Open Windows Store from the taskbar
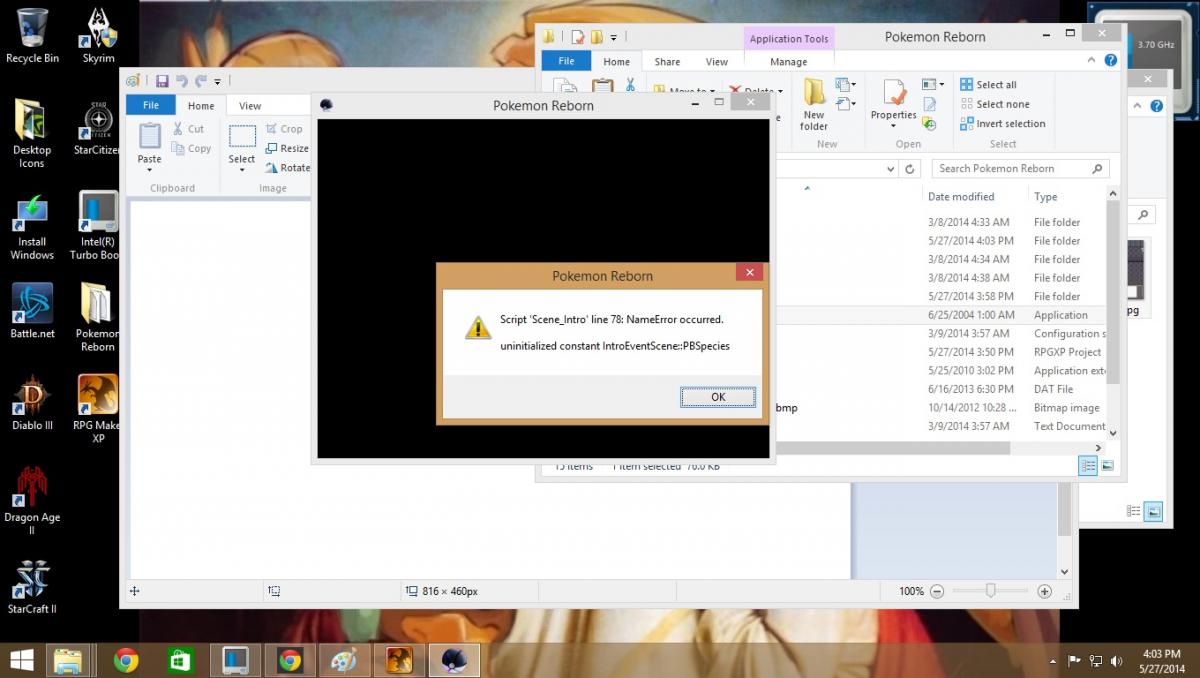 pos(180,660)
